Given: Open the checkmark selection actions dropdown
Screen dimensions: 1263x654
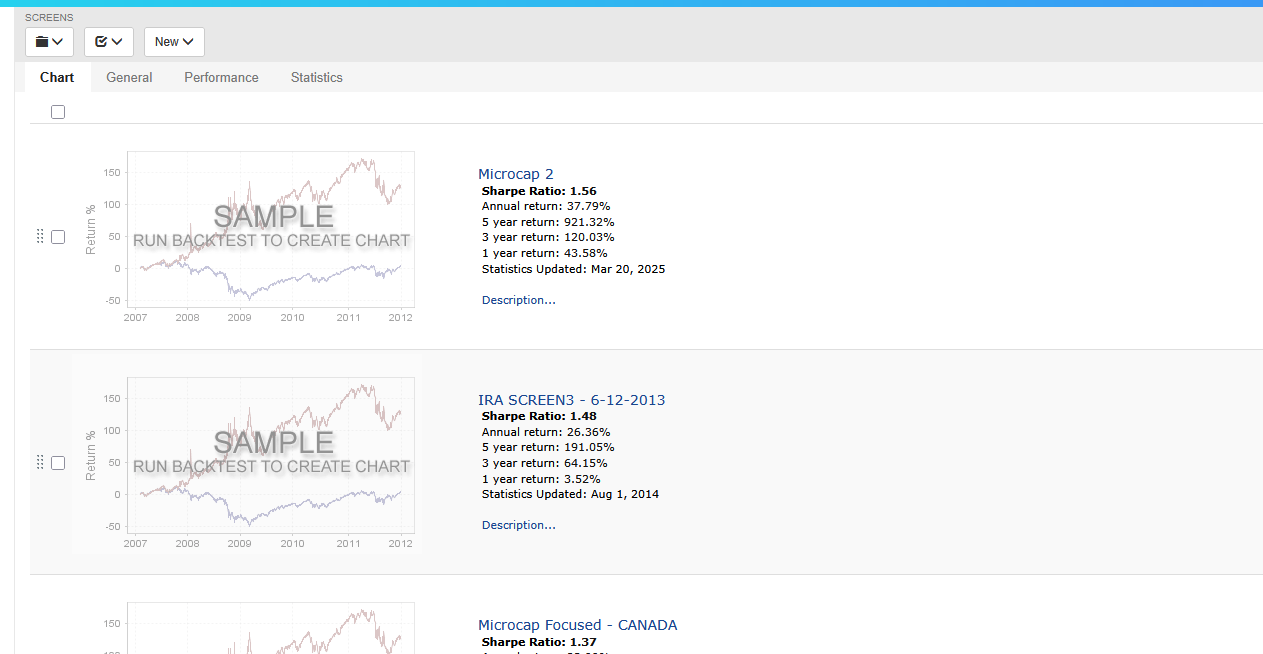Looking at the screenshot, I should point(108,42).
